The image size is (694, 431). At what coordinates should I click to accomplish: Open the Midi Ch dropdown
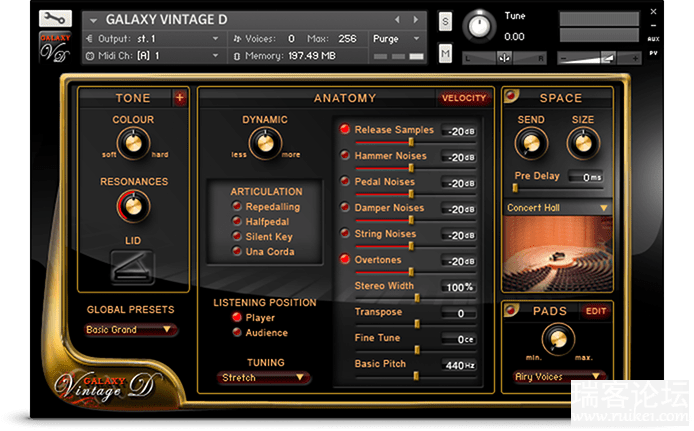pyautogui.click(x=154, y=56)
